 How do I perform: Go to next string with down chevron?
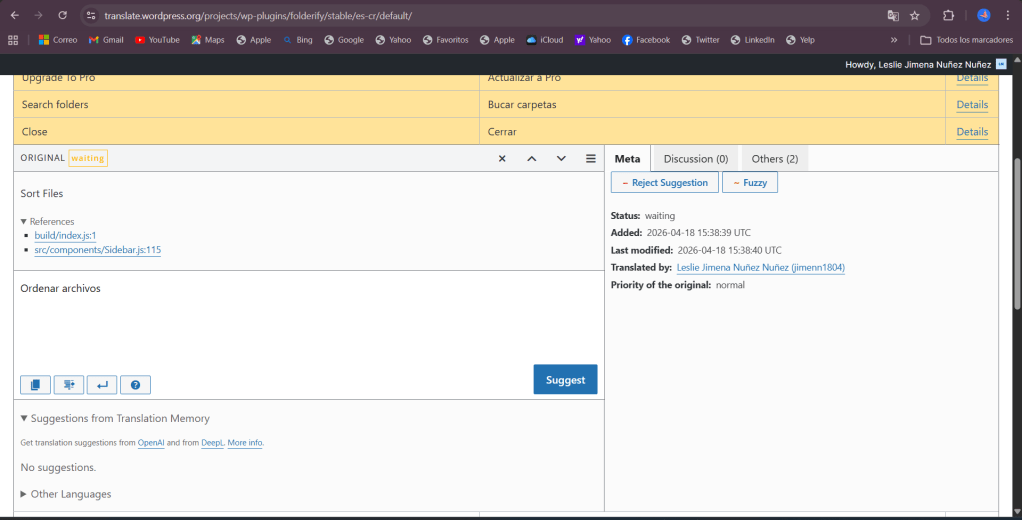click(x=561, y=159)
